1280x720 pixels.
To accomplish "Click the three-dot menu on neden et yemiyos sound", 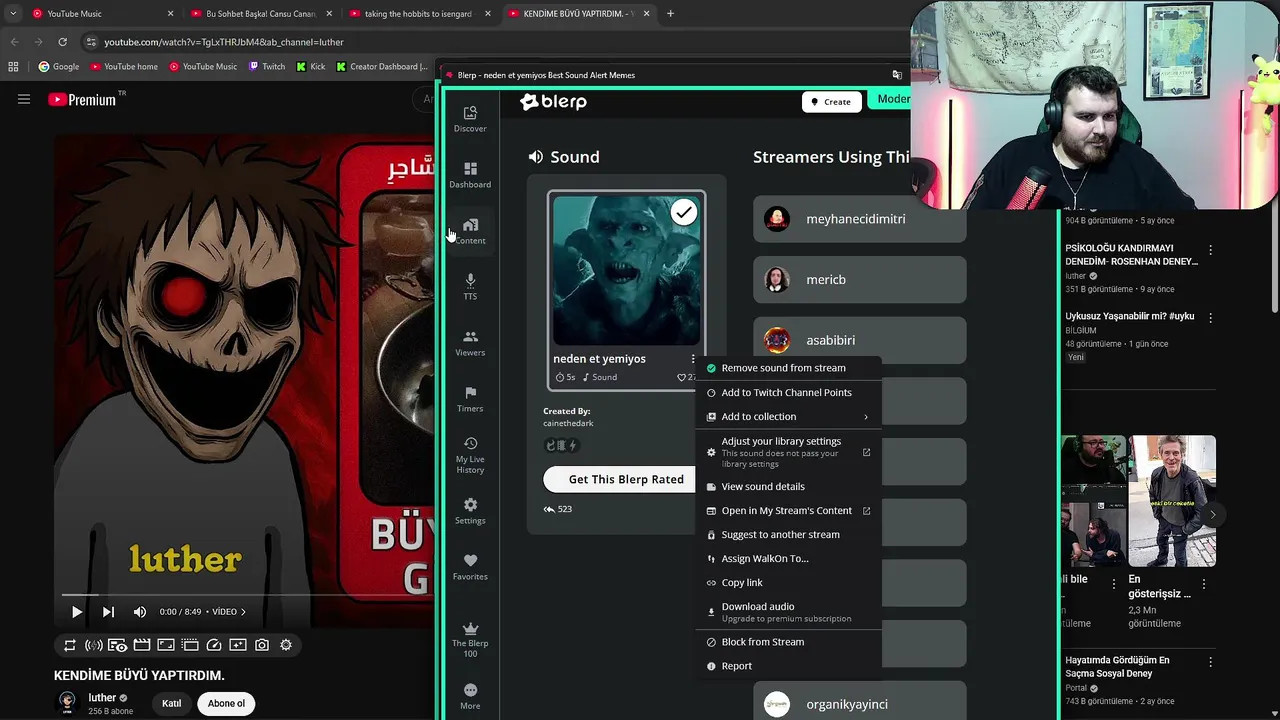I will (693, 359).
